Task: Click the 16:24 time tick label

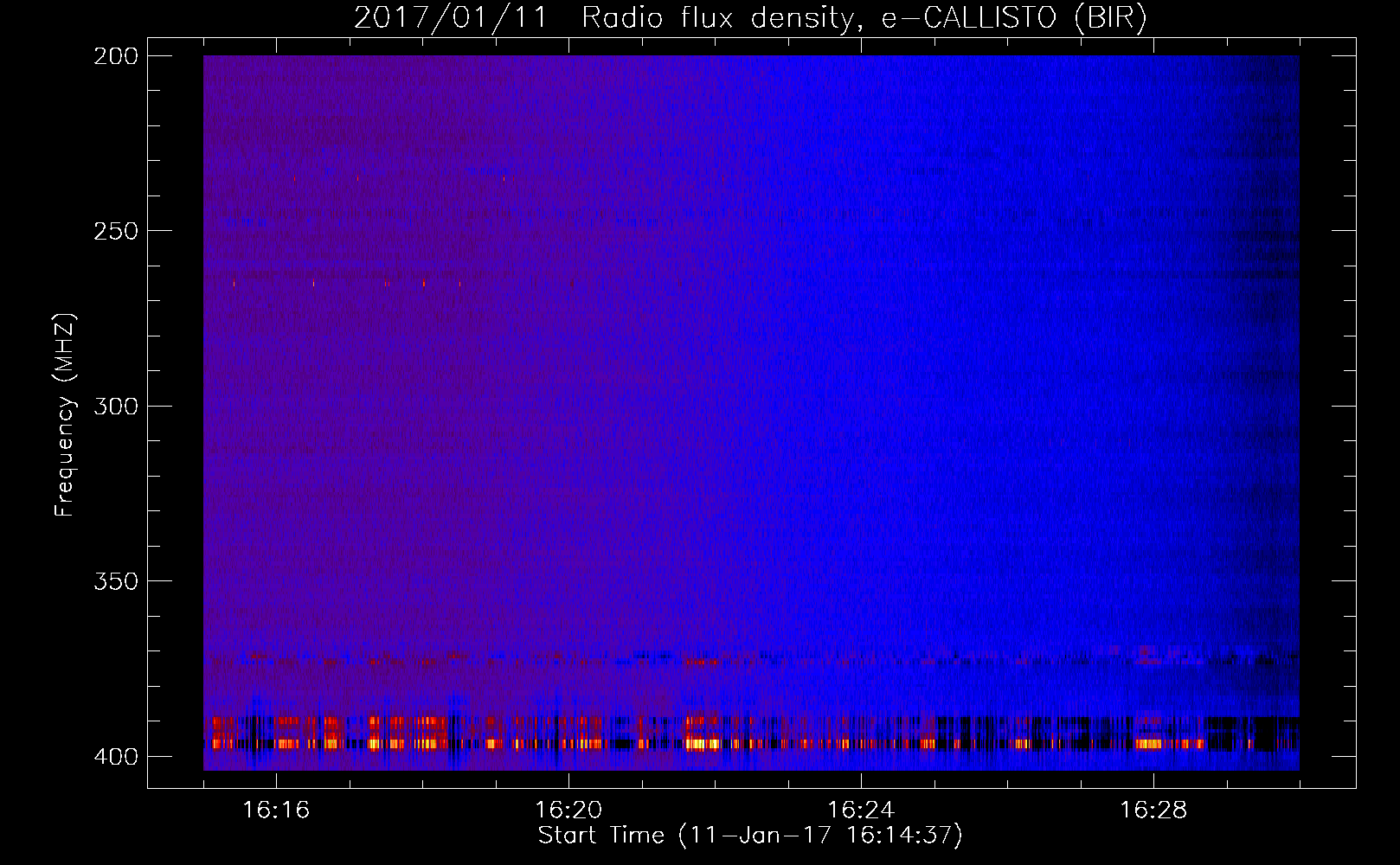Action: 861,810
